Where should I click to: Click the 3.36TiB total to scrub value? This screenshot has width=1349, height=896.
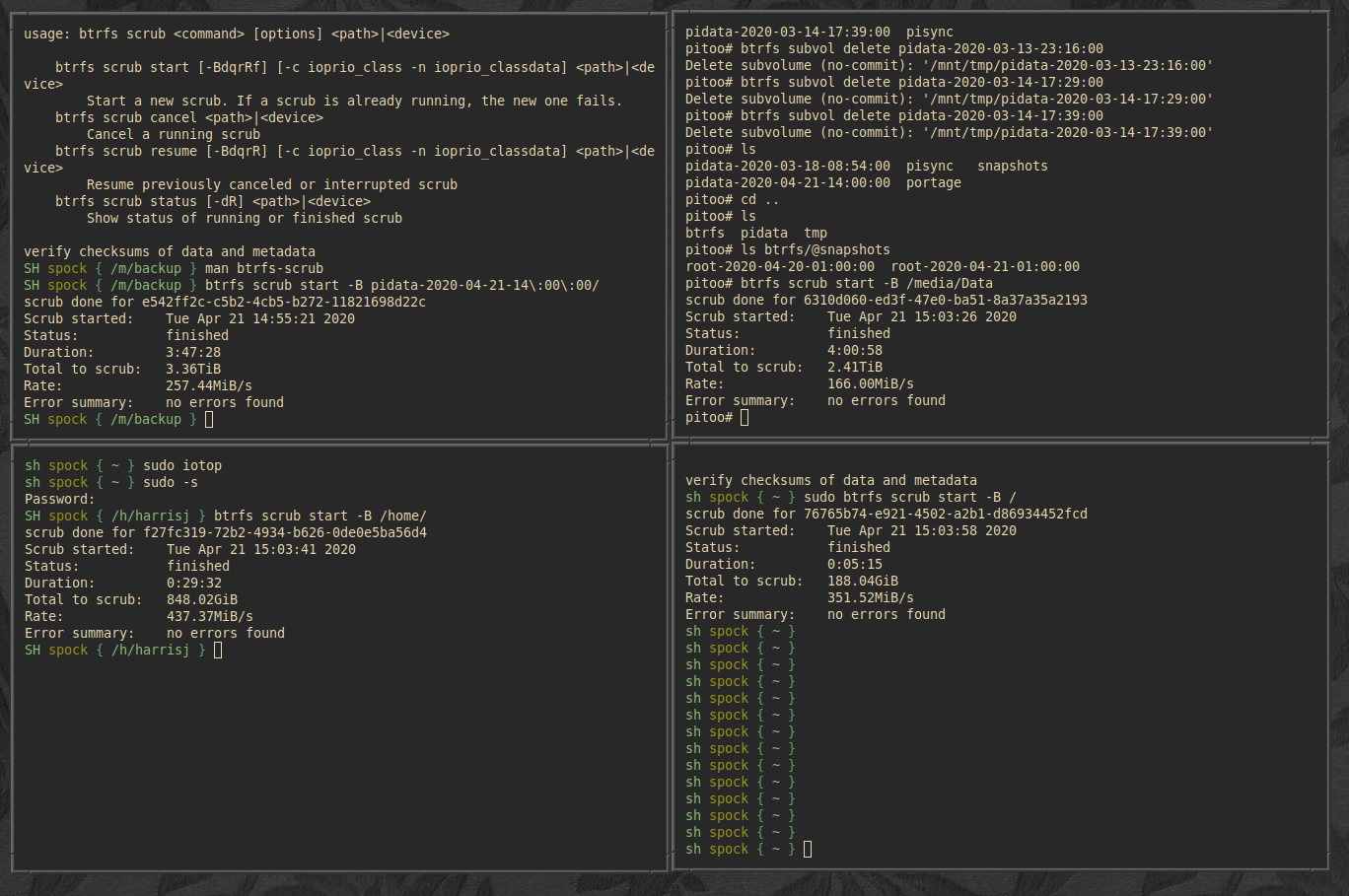coord(193,369)
